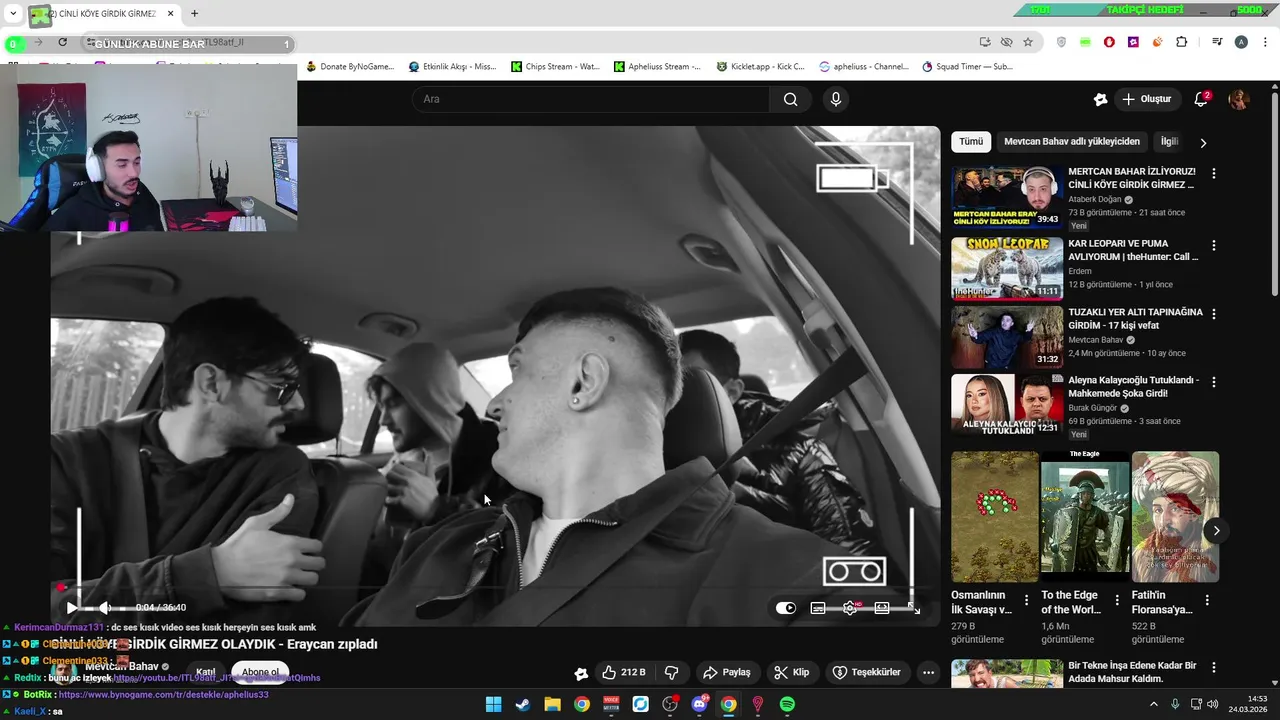1280x720 pixels.
Task: Open the Osmanlının İlk Savaşı short
Action: pos(995,516)
